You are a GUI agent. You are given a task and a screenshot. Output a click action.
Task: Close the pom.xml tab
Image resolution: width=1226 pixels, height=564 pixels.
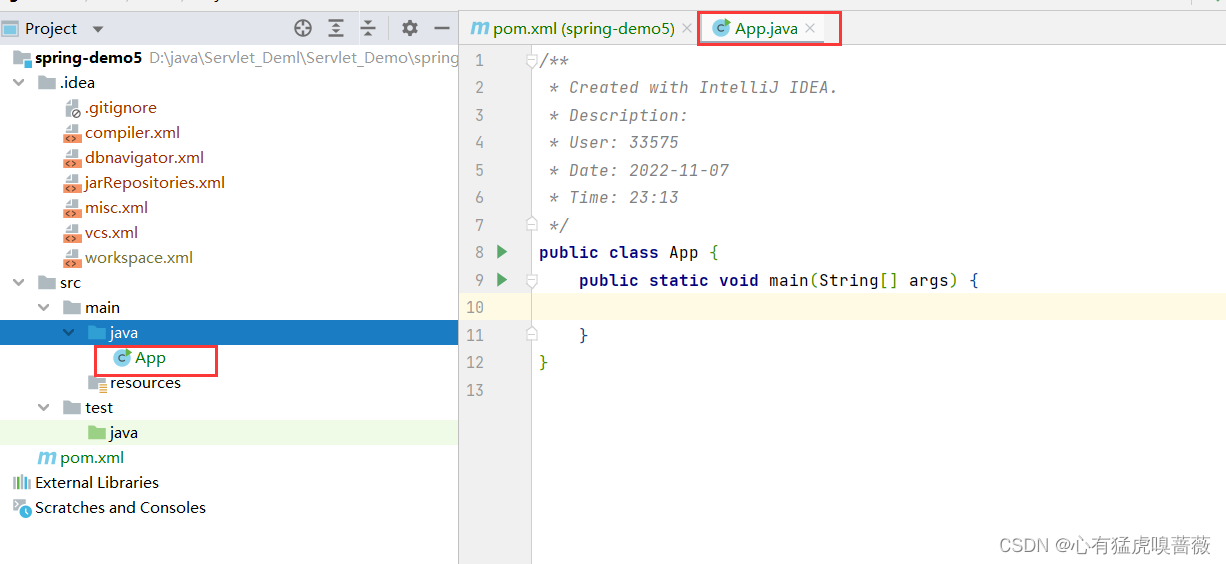(687, 29)
